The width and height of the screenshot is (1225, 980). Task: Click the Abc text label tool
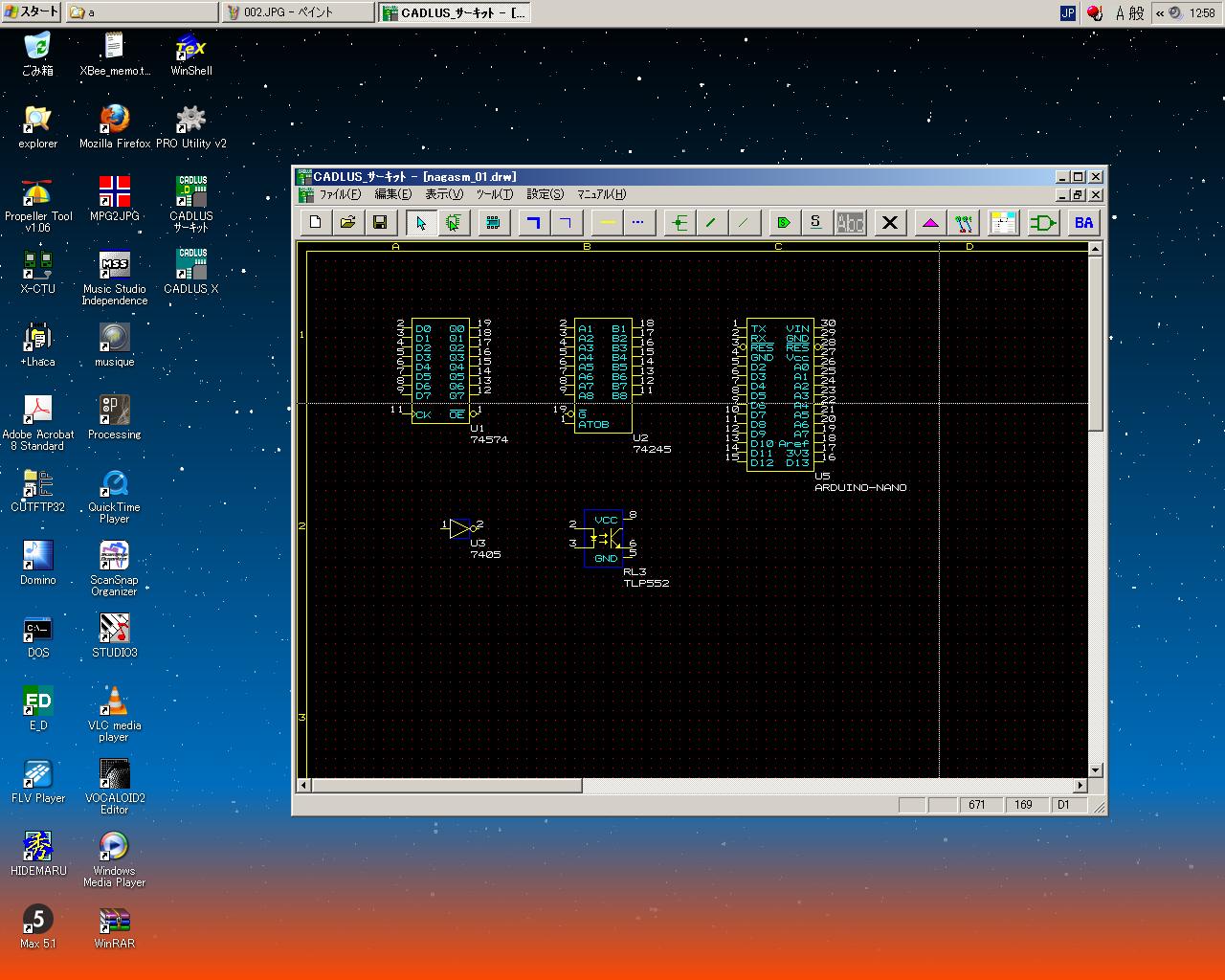[x=850, y=223]
